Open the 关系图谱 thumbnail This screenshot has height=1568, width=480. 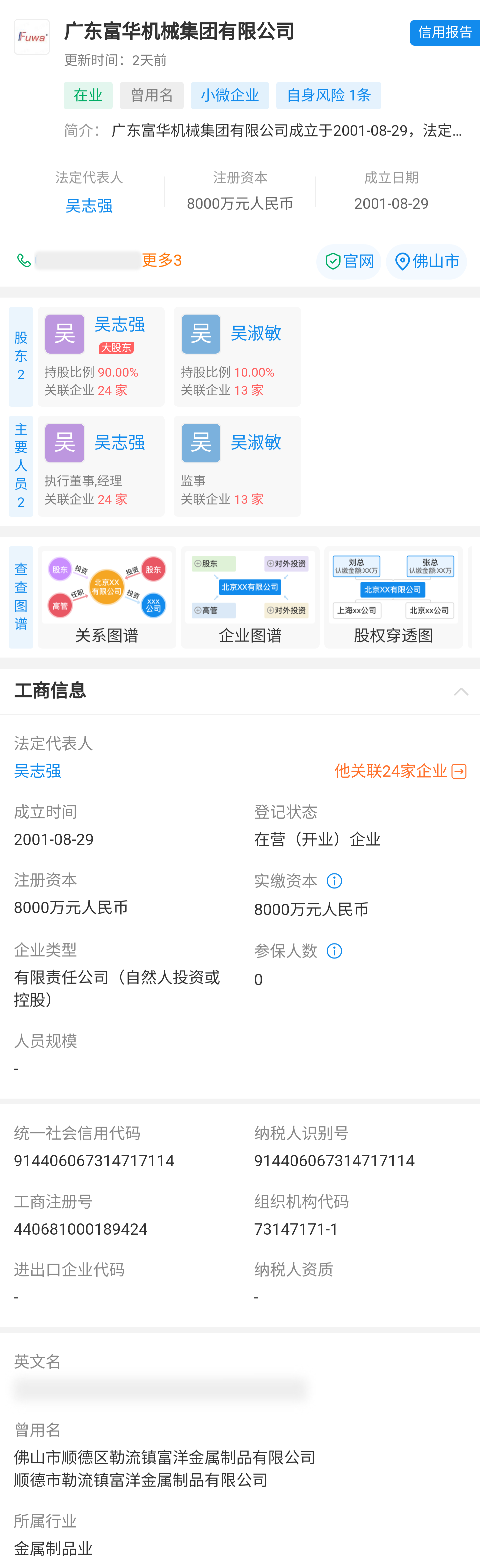click(106, 597)
